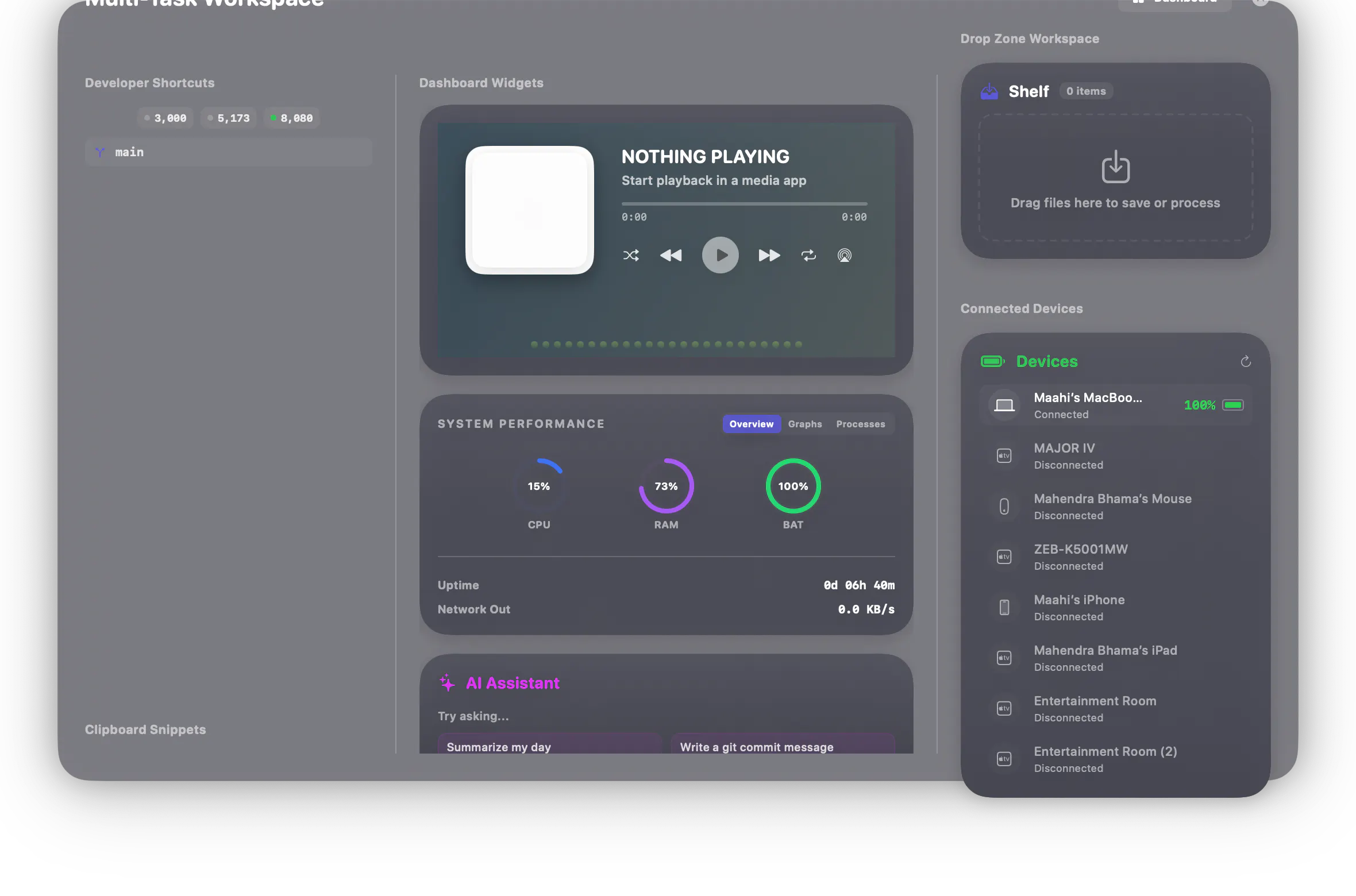Click the ZEB-K5001MW device icon
The image size is (1356, 896).
coord(1004,557)
